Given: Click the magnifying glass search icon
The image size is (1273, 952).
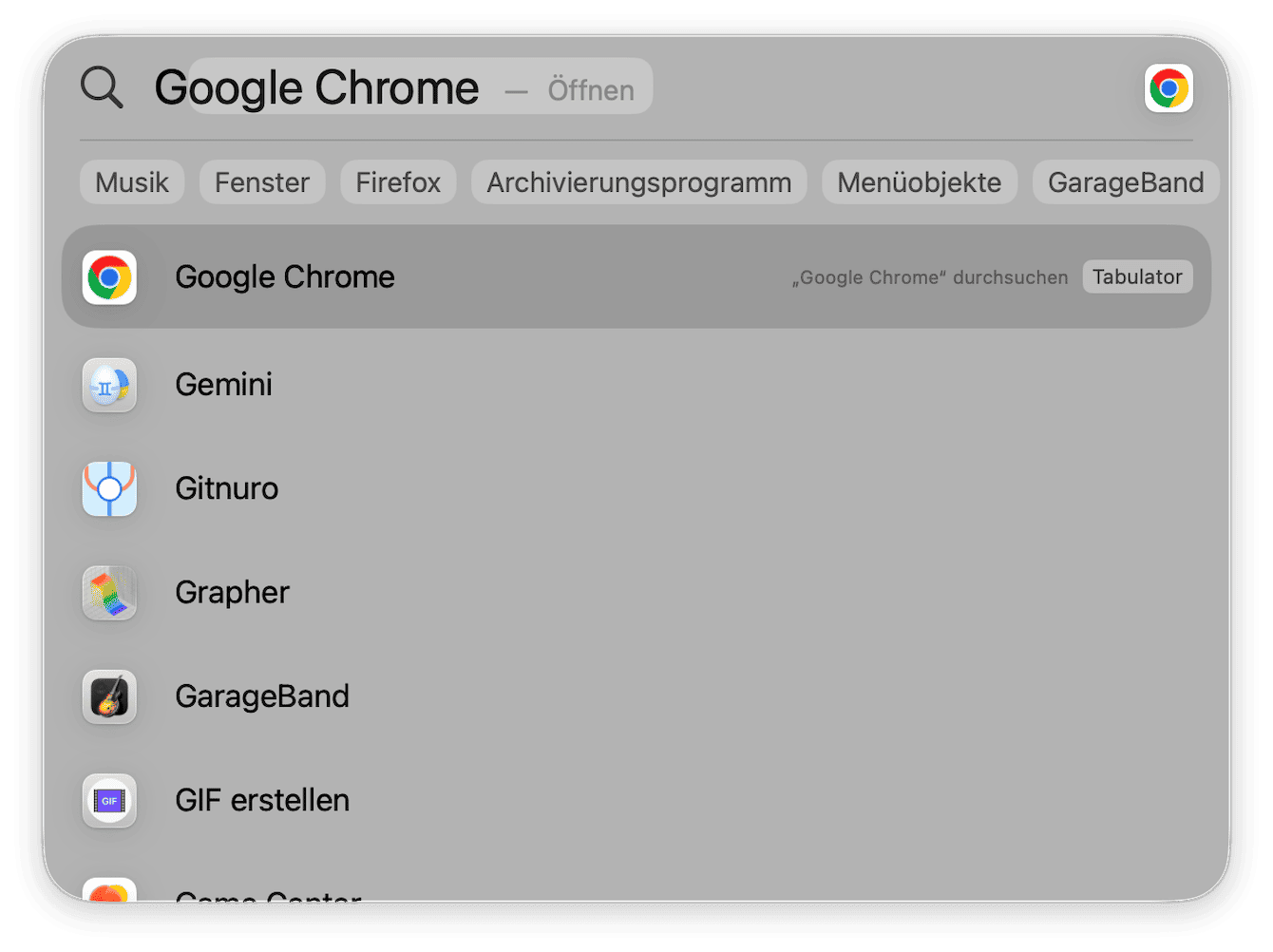Looking at the screenshot, I should (102, 88).
